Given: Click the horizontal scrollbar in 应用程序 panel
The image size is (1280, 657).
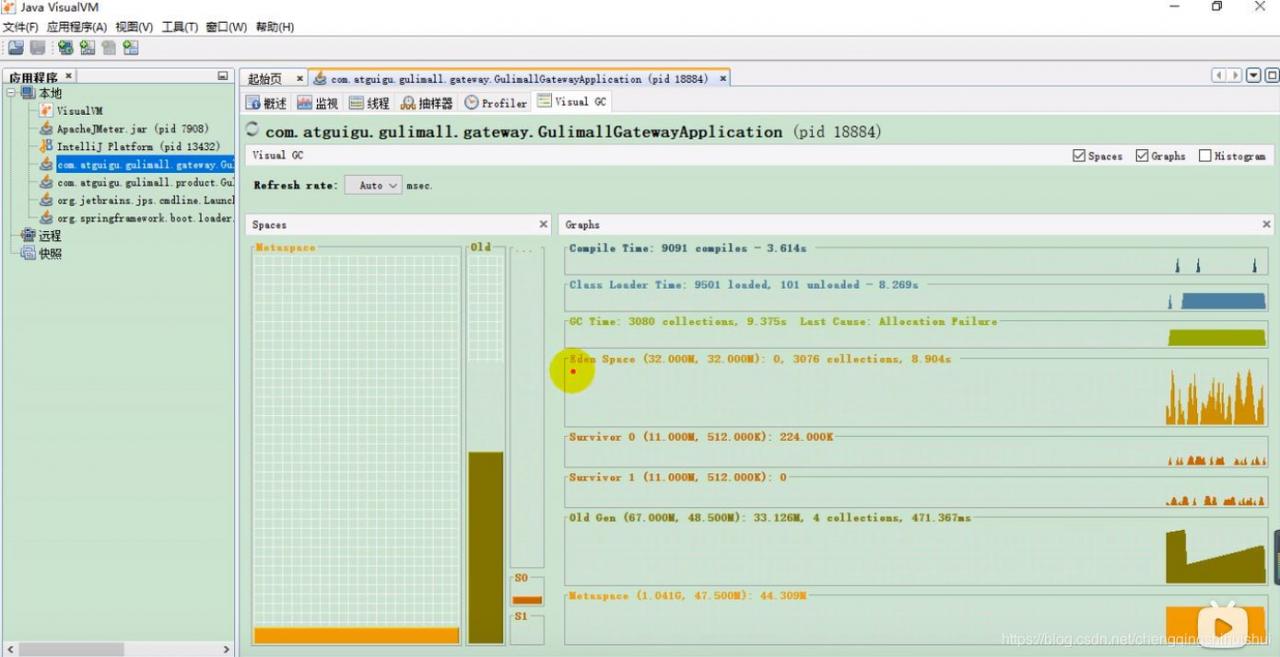Looking at the screenshot, I should 71,649.
